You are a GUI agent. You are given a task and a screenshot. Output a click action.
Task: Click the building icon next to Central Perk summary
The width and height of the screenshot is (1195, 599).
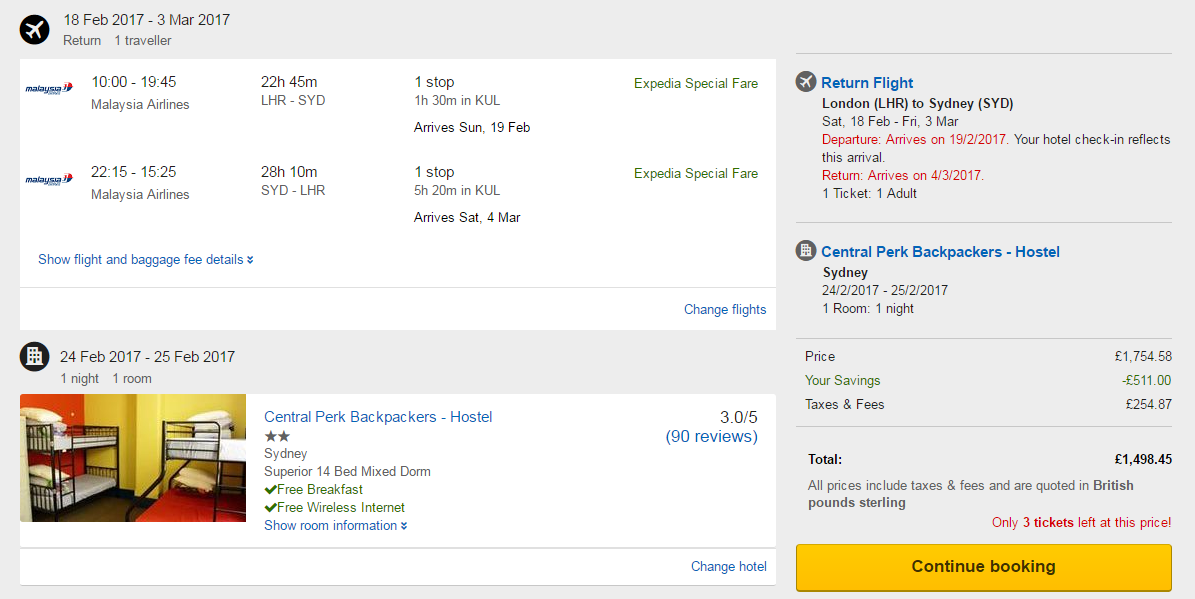pos(806,250)
